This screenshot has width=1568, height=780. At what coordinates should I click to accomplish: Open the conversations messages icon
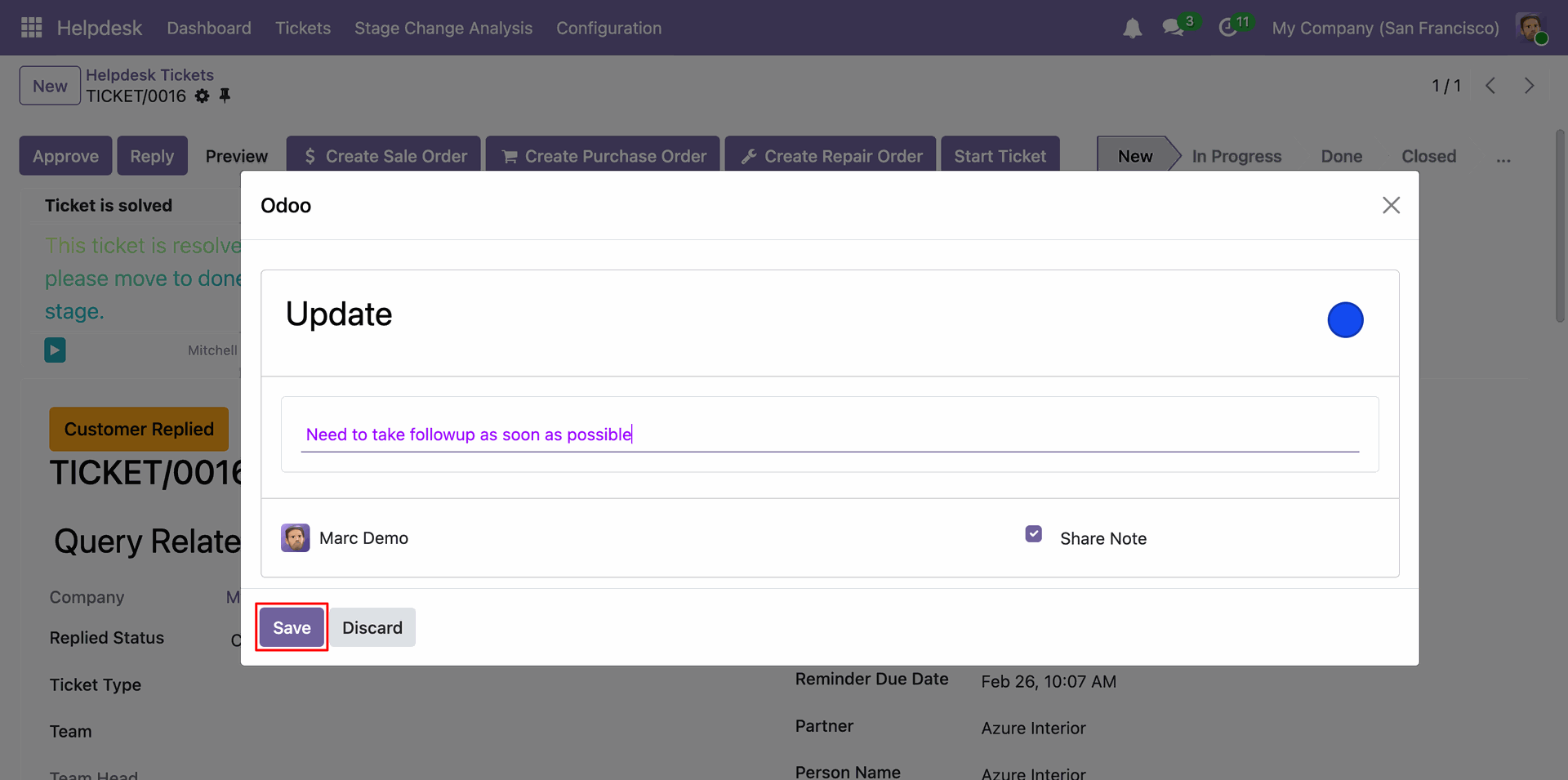click(1174, 28)
